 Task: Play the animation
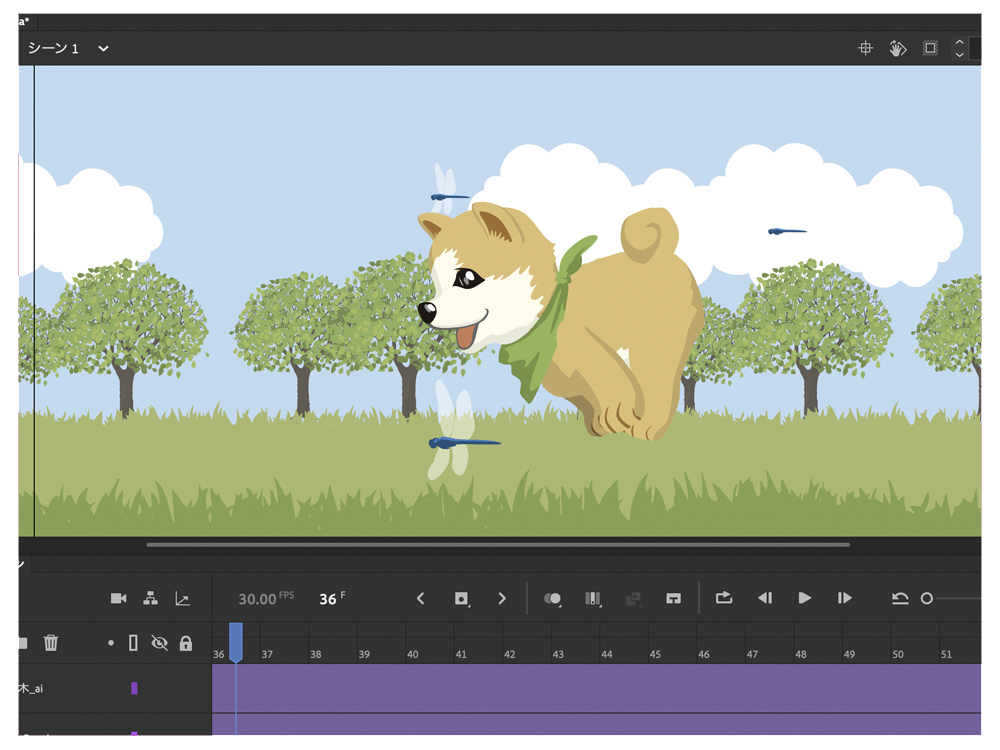(804, 598)
